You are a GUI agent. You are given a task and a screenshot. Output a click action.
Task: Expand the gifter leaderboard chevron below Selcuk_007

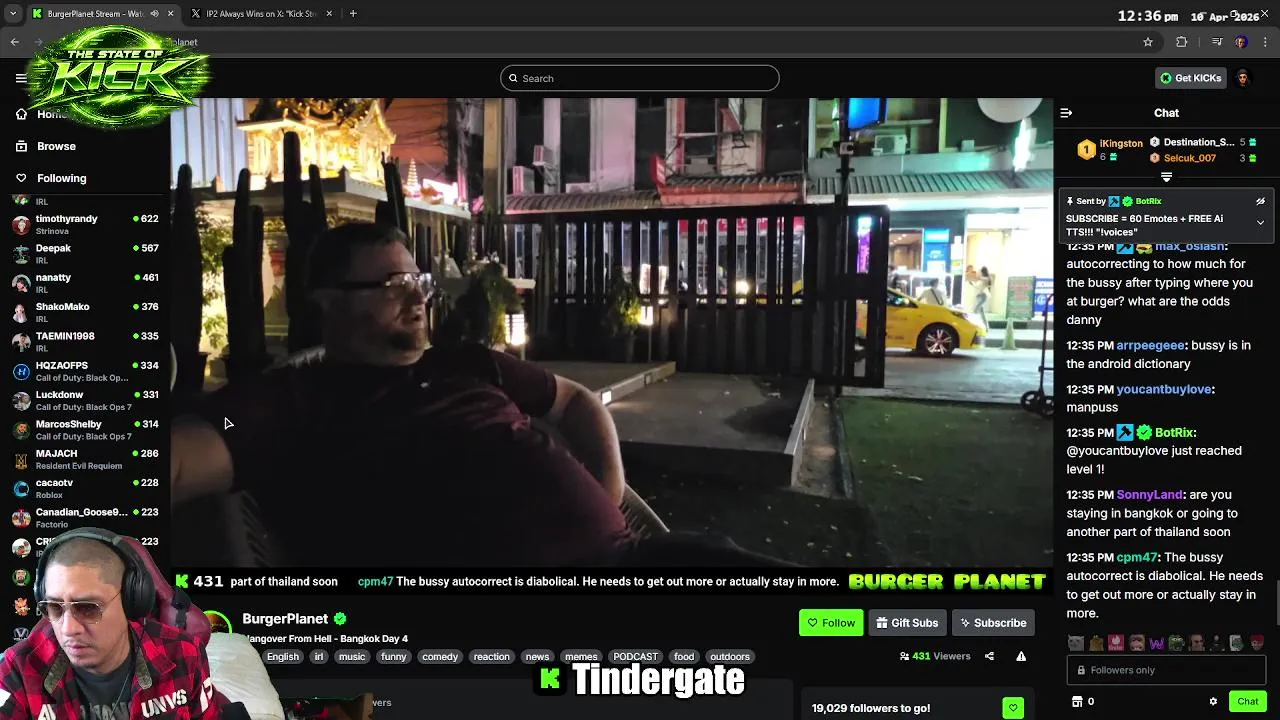point(1166,177)
